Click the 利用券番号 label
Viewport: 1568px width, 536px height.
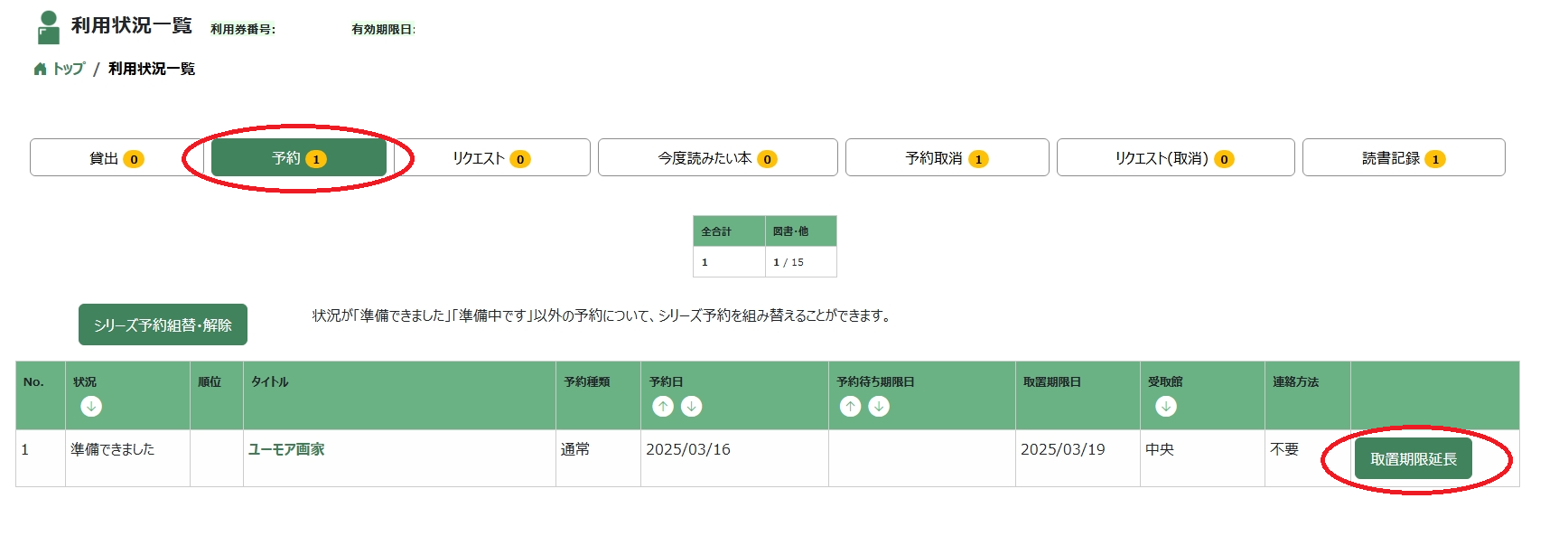(243, 29)
